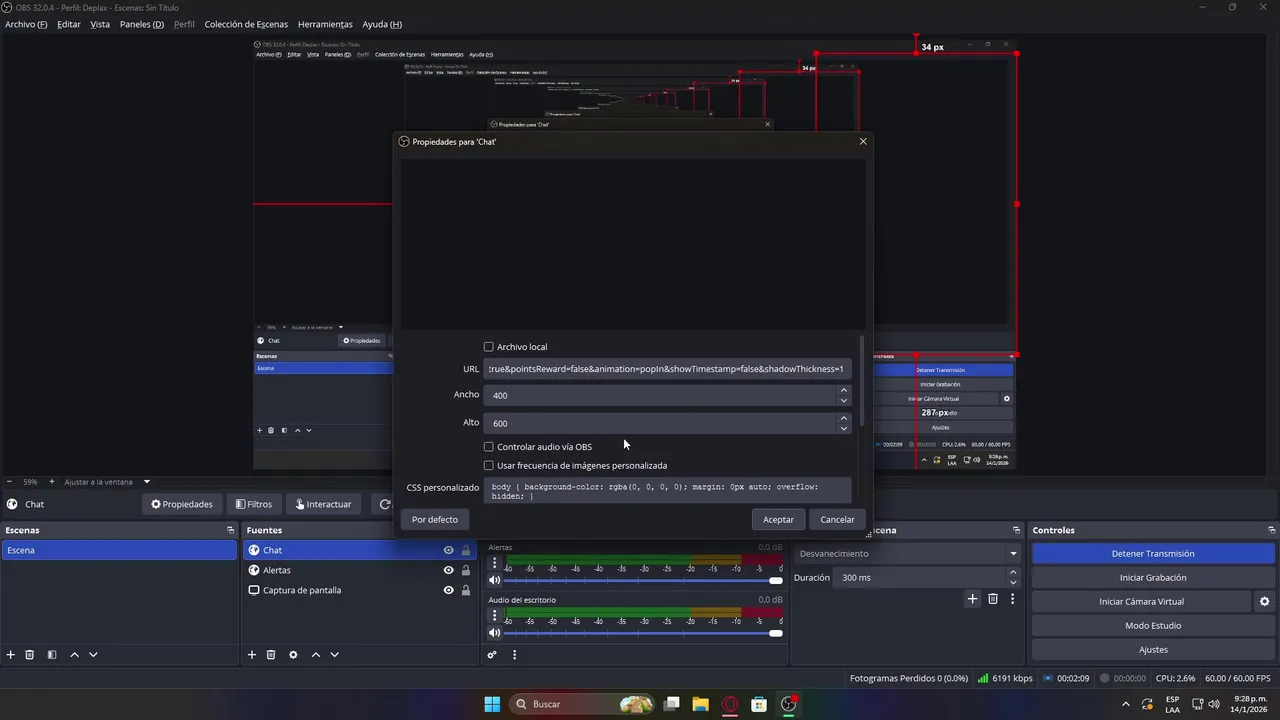This screenshot has height=720, width=1280.
Task: Unlock the Alertas source lock icon
Action: tap(466, 570)
